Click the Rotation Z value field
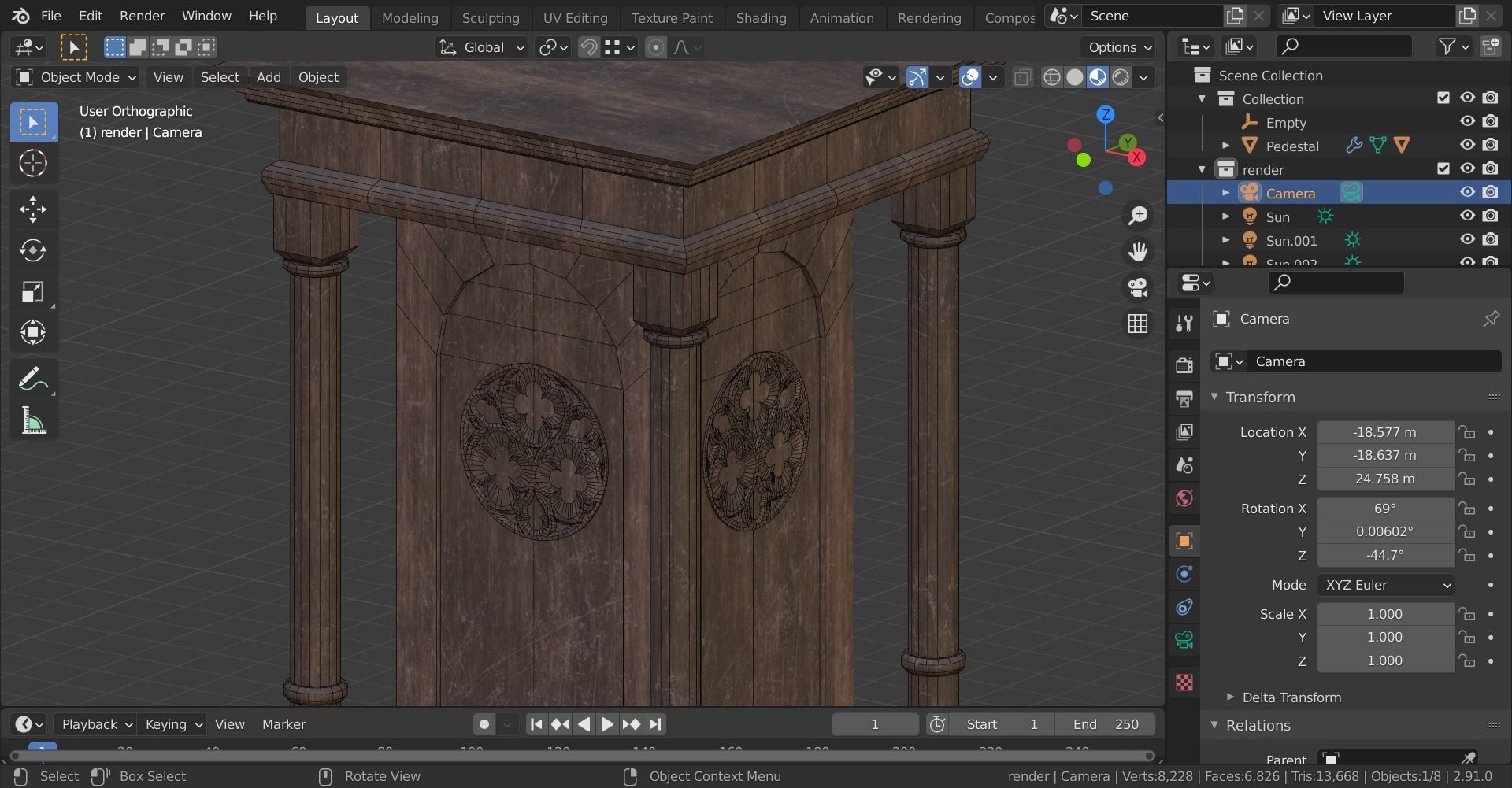1512x788 pixels. [x=1385, y=555]
